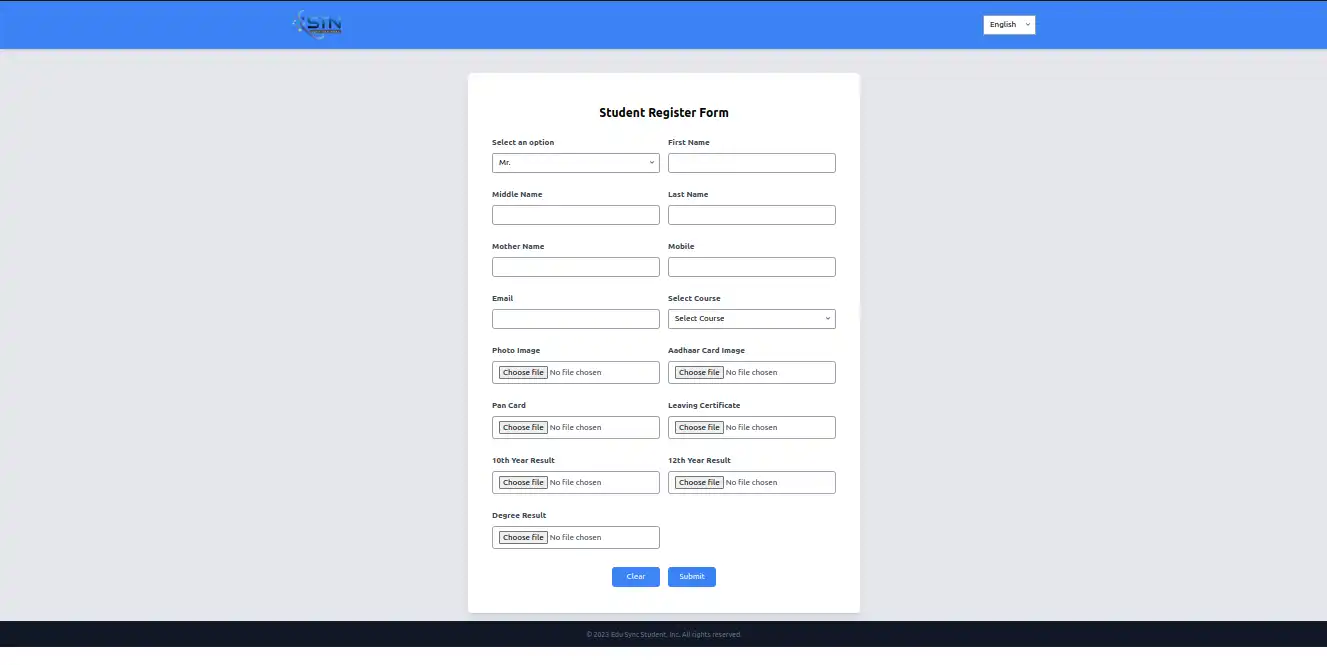This screenshot has width=1327, height=665.
Task: Expand the Mr. title dropdown
Action: [x=575, y=163]
